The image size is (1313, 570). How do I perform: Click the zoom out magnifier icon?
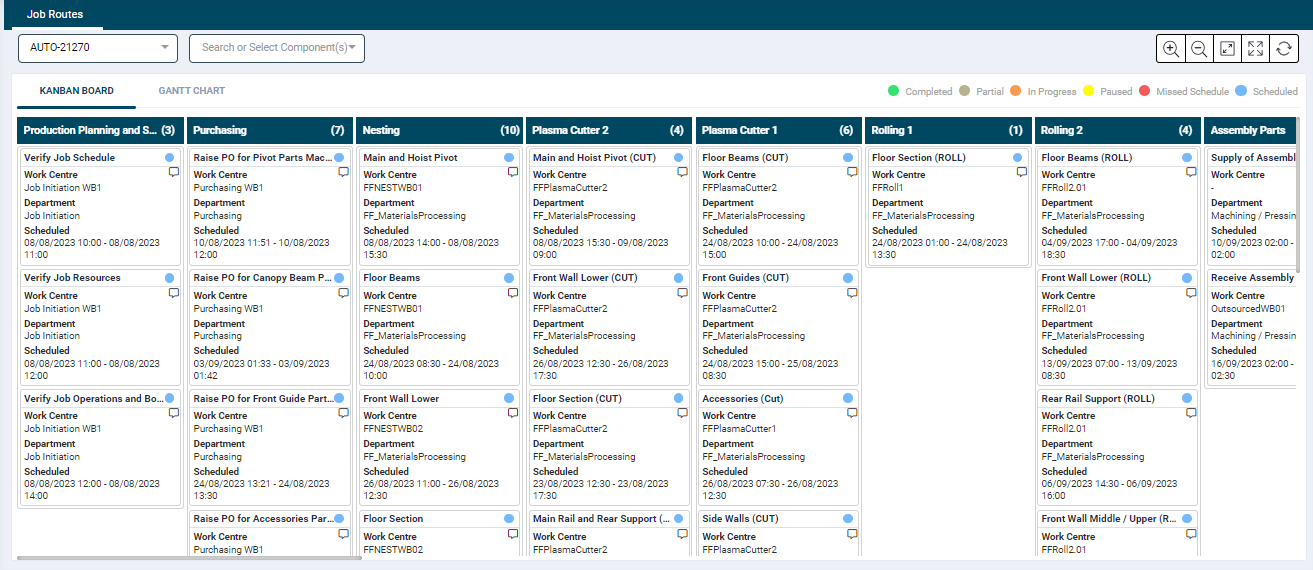pos(1198,49)
